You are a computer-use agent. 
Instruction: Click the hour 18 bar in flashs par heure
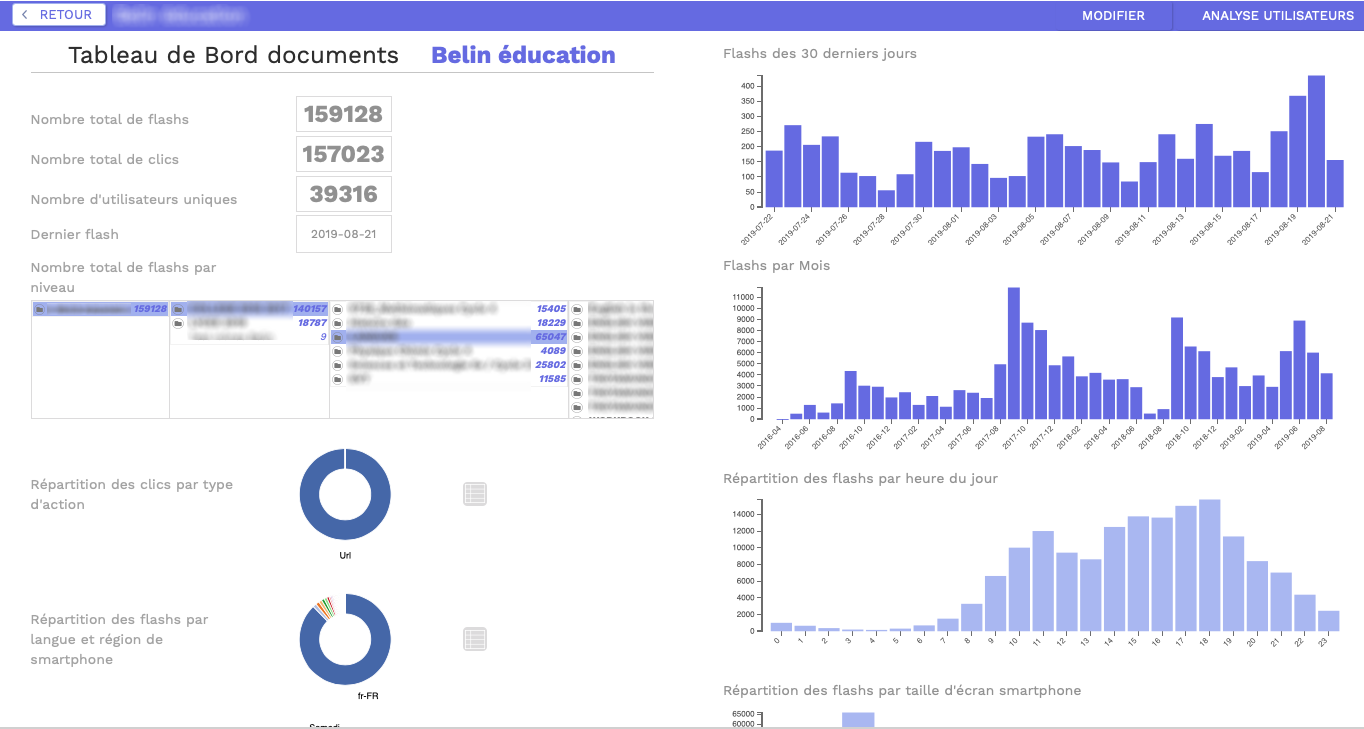coord(1210,565)
